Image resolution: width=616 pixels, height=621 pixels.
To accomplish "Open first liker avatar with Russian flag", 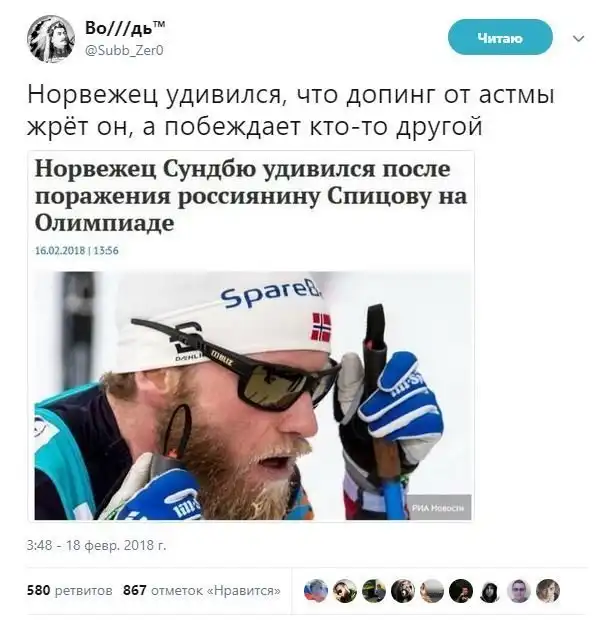I will (x=315, y=591).
